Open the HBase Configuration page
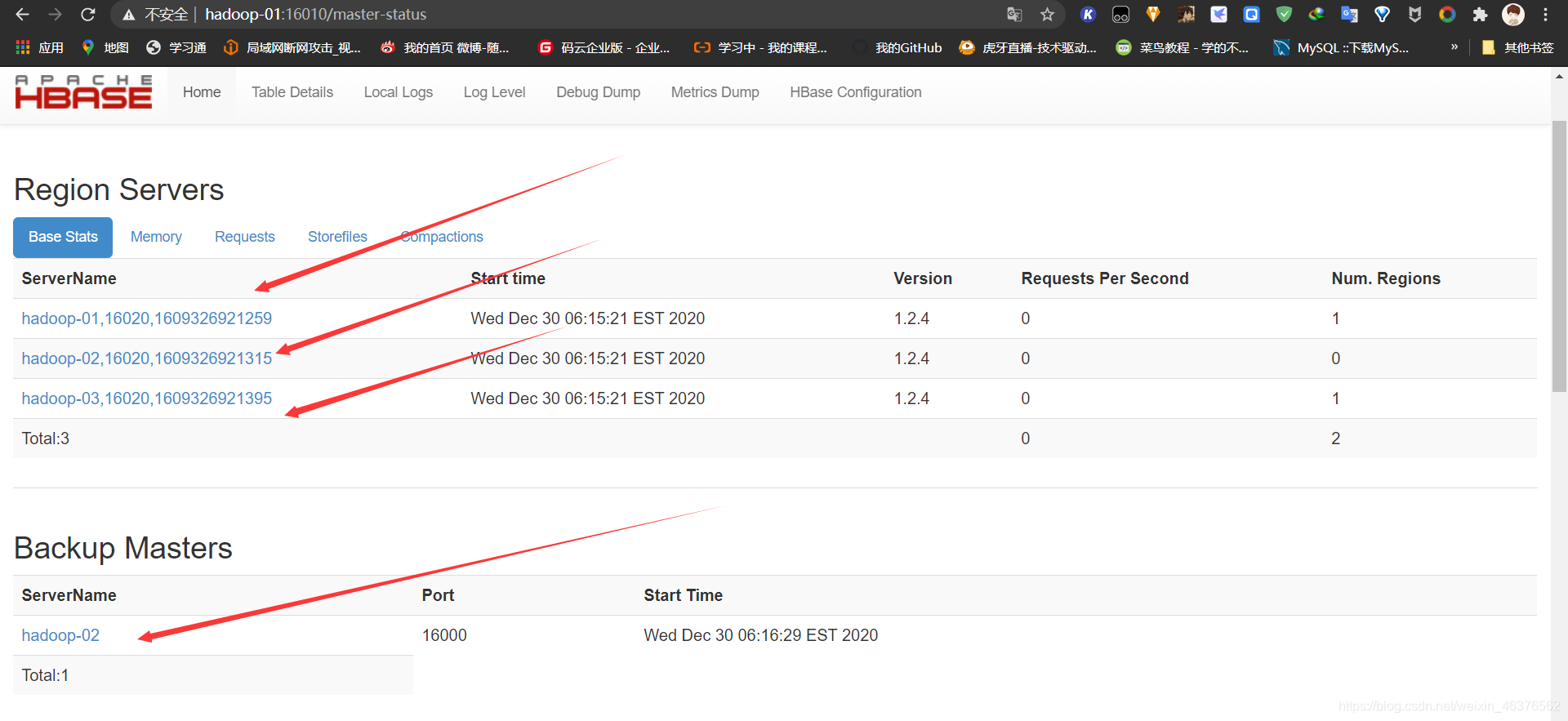Viewport: 1568px width, 721px height. click(856, 92)
